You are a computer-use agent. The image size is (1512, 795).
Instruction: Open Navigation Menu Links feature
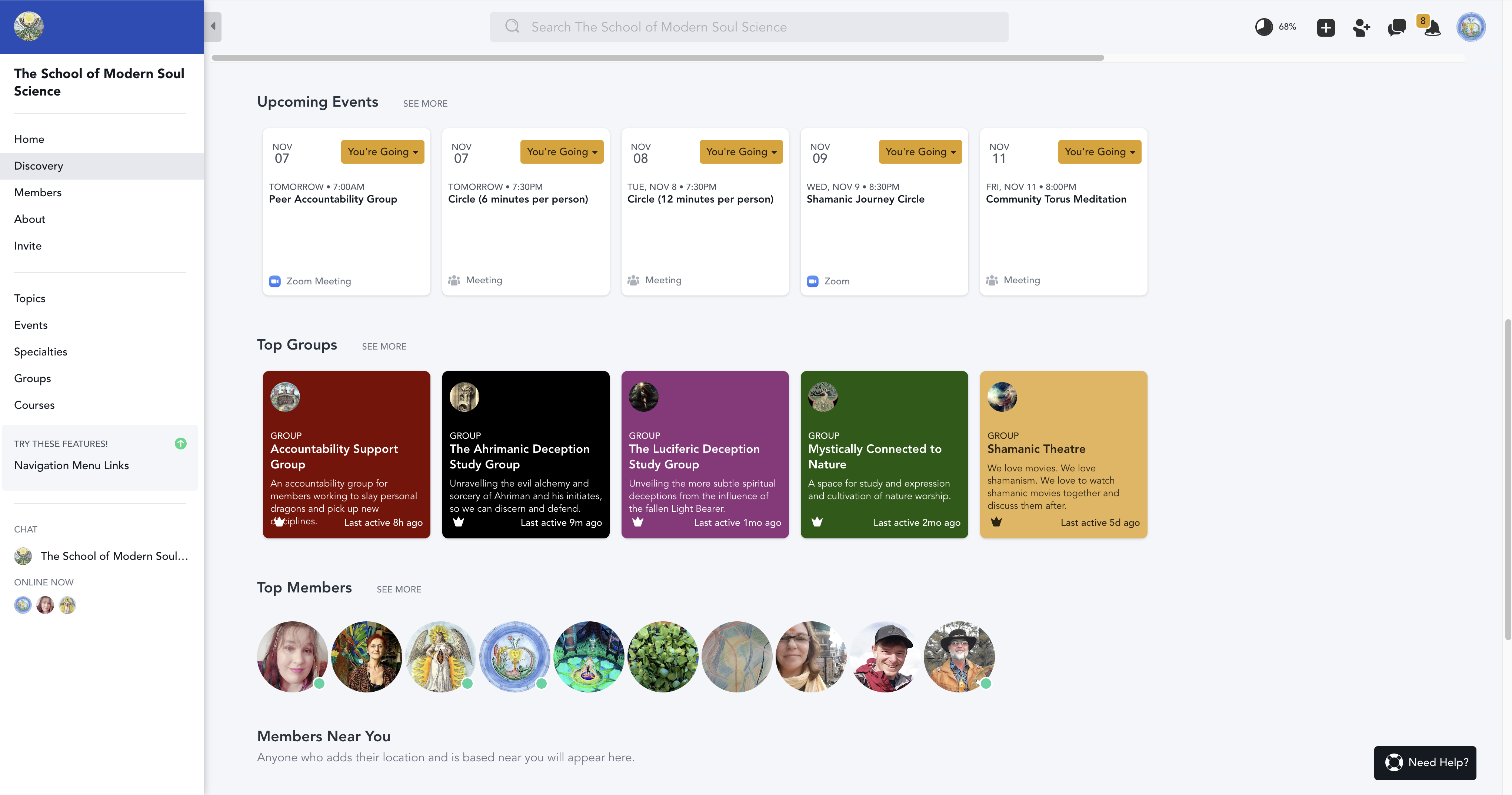71,465
